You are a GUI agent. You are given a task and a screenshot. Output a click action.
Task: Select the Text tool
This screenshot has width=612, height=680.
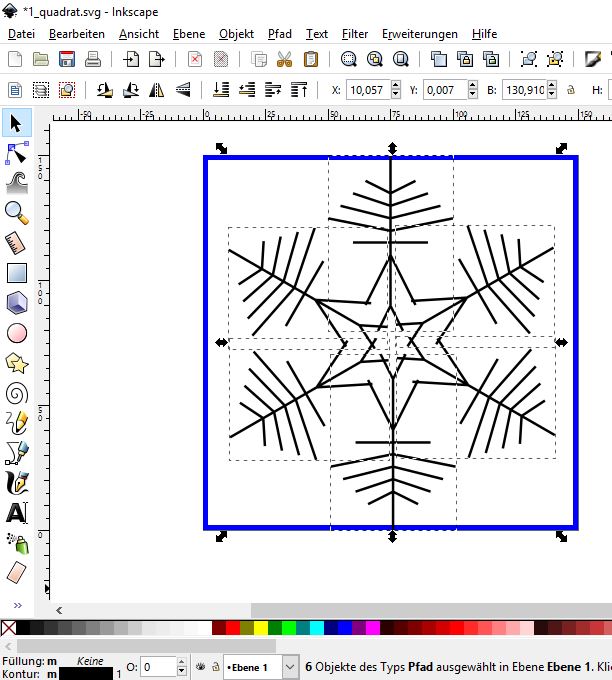coord(17,513)
